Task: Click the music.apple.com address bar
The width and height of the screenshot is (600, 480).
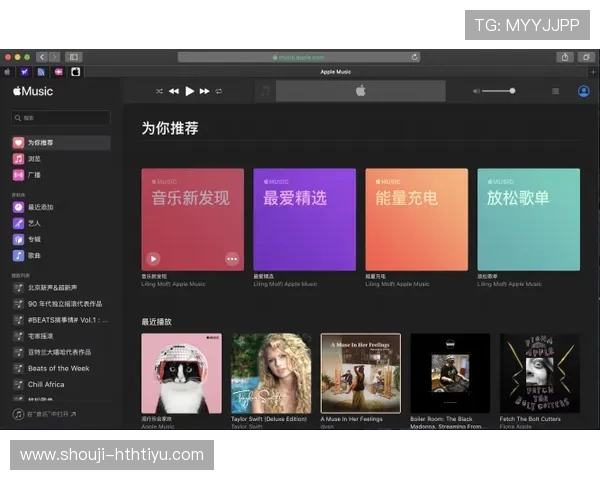Action: 299,57
